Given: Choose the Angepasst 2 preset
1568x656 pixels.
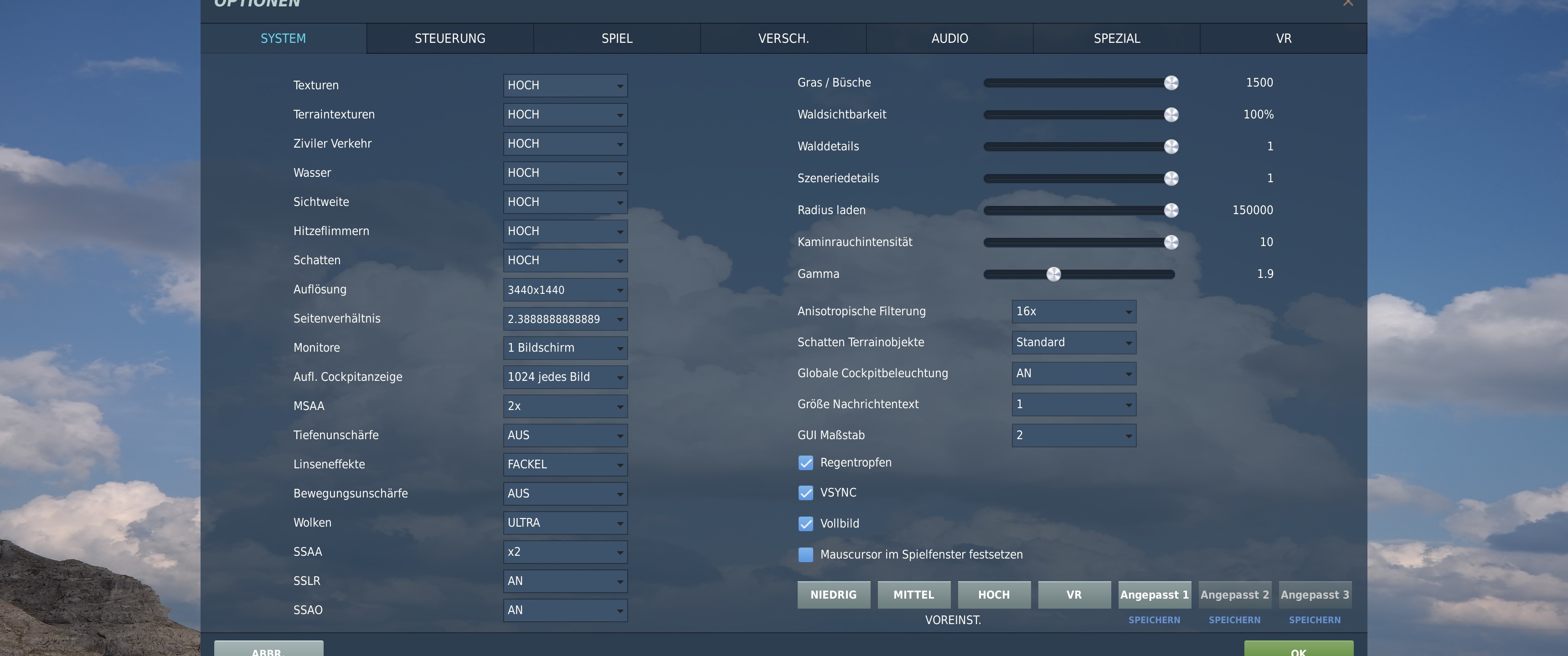Looking at the screenshot, I should [1234, 594].
